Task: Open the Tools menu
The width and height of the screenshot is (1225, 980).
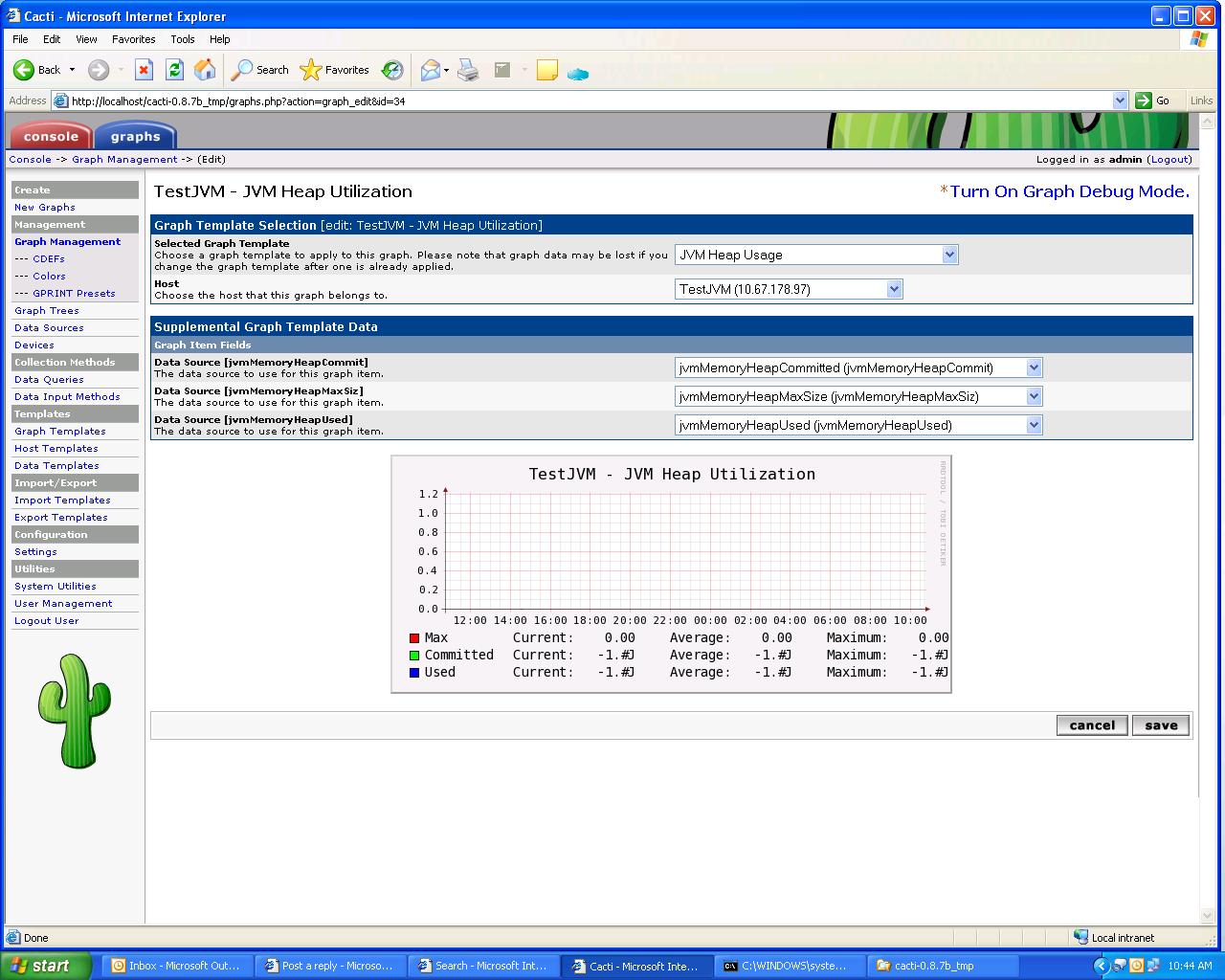Action: click(182, 39)
